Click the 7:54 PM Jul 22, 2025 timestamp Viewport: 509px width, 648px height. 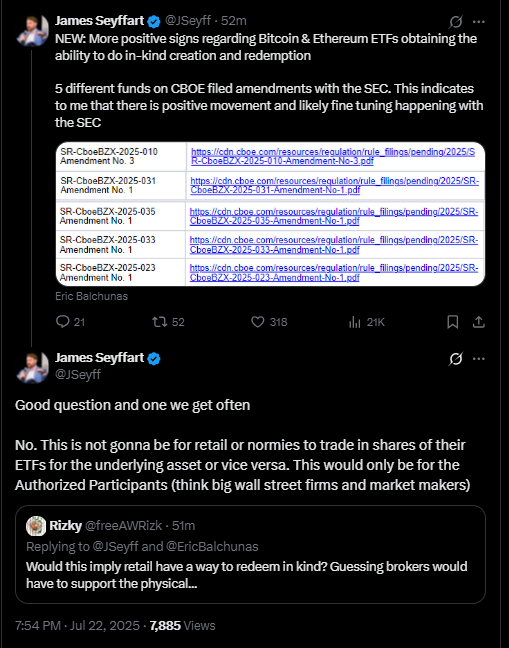(x=77, y=625)
